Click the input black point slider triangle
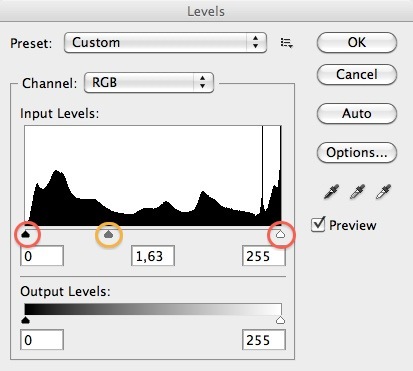 pos(26,235)
